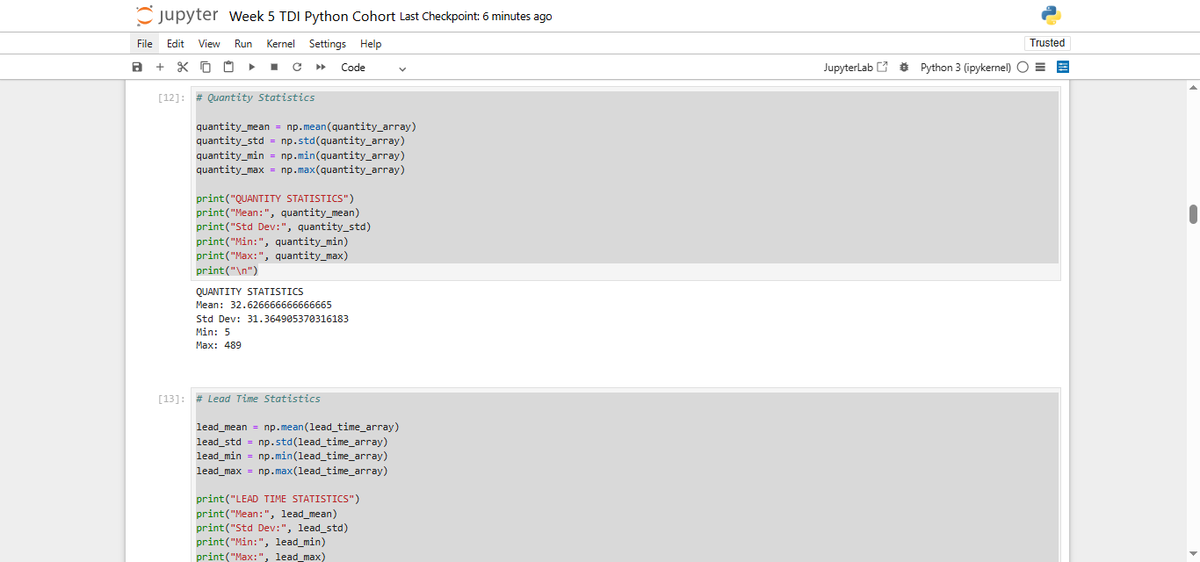1200x562 pixels.
Task: Click print("LEAD TIME STATISTICS") line
Action: click(x=278, y=499)
